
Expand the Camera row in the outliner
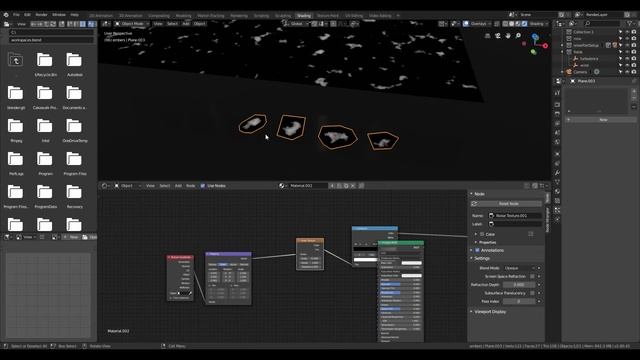click(x=562, y=72)
